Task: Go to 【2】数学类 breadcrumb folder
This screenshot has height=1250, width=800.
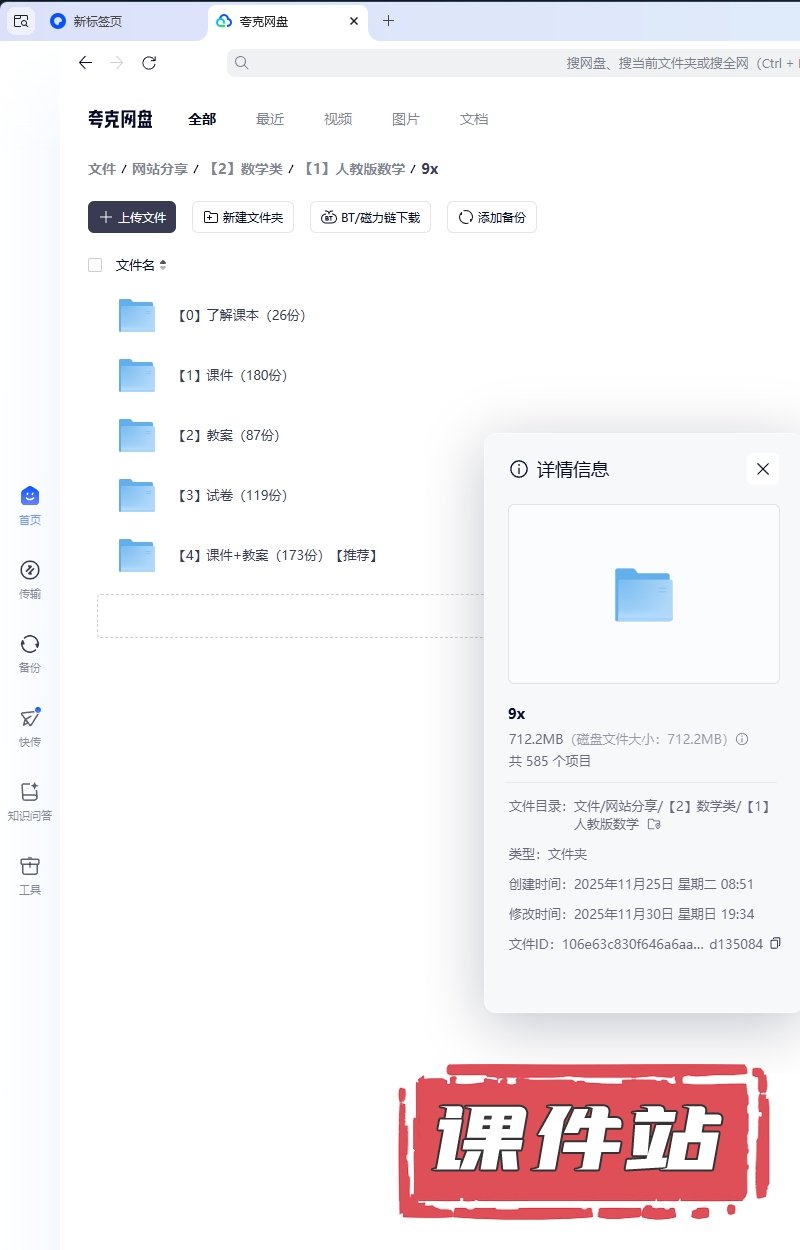Action: 244,169
